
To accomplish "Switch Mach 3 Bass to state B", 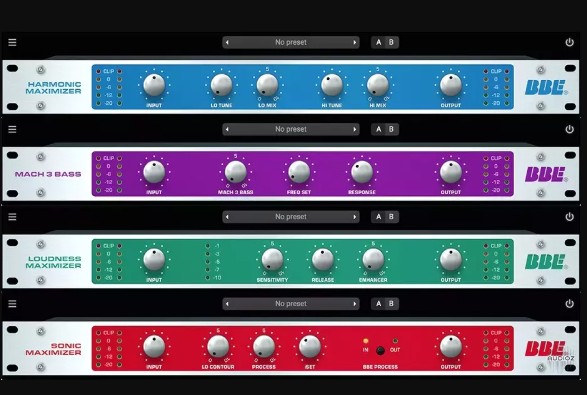I will 391,129.
